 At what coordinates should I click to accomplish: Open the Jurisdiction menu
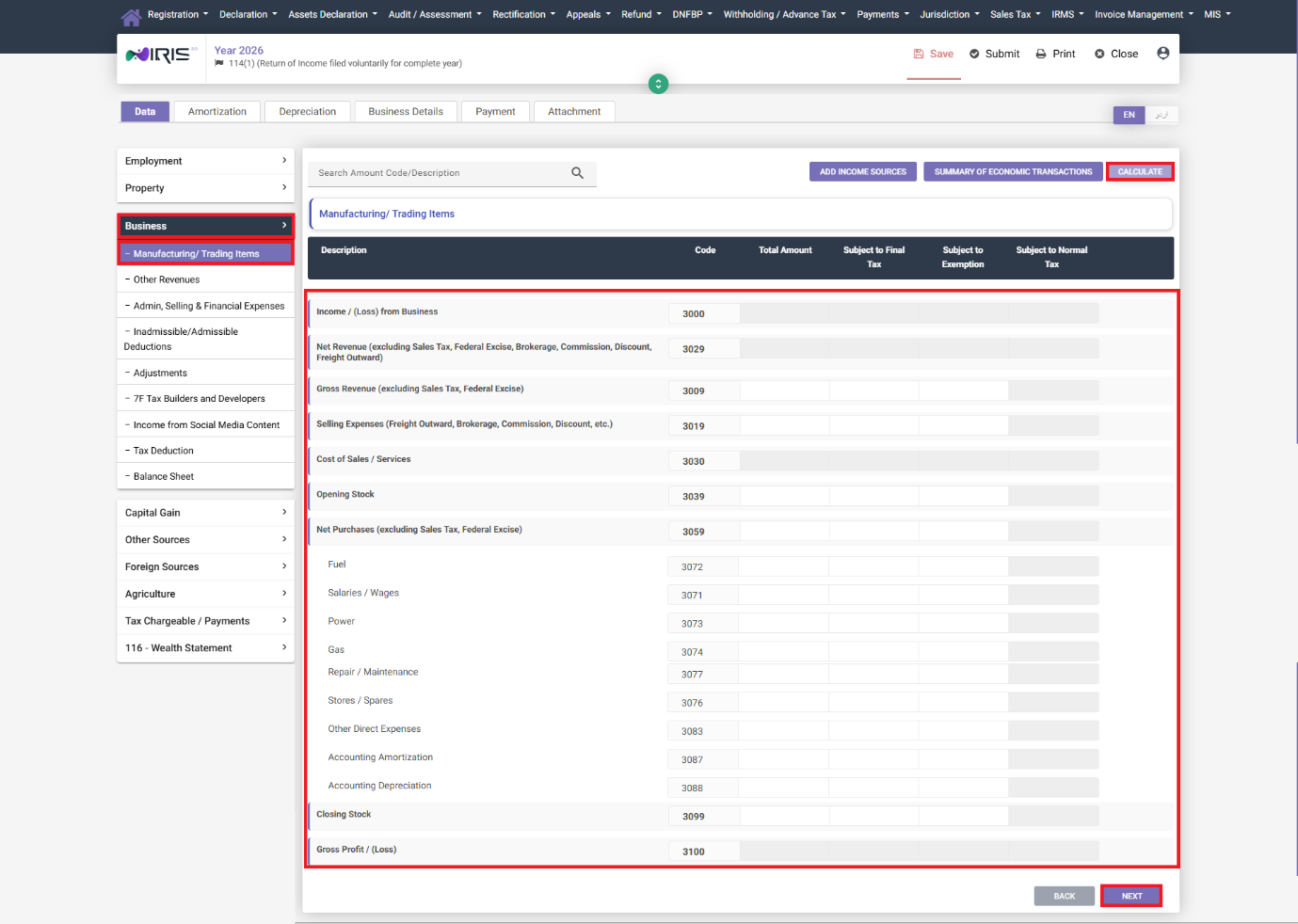950,14
